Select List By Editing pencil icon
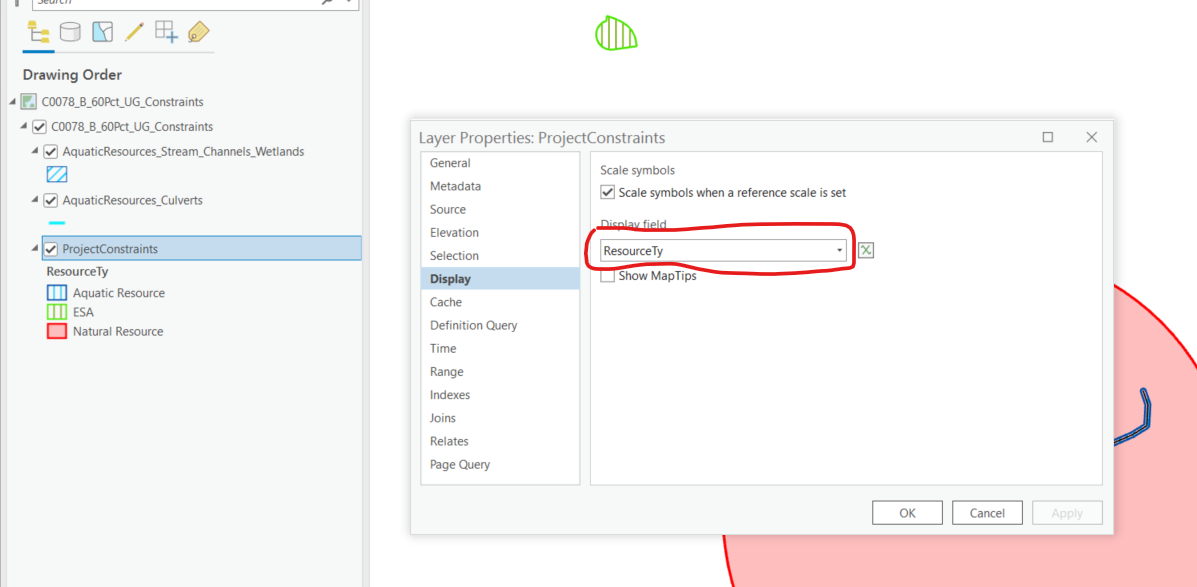Screen dimensions: 1197x587 point(134,31)
